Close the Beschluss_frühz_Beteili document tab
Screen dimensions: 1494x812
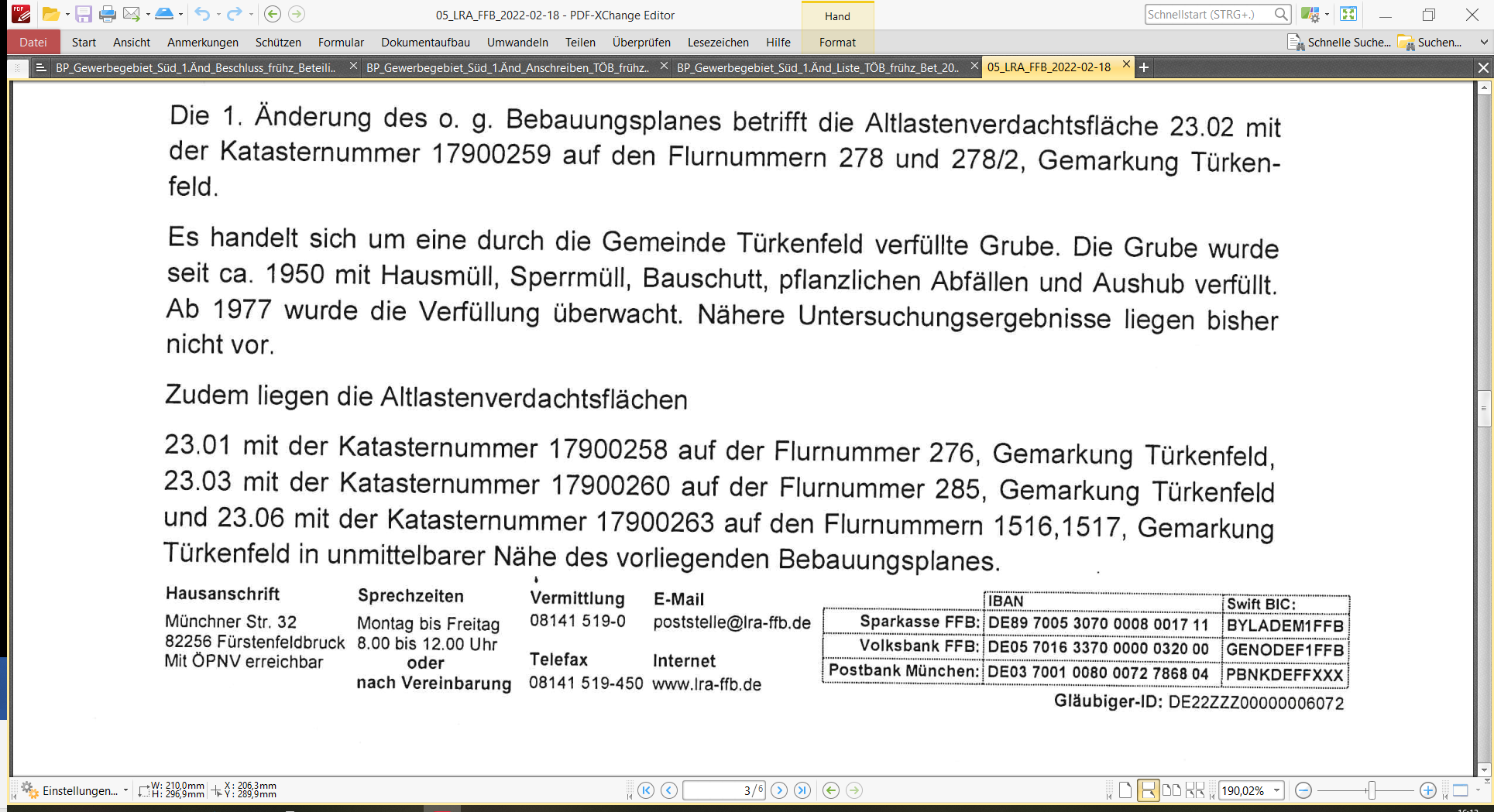353,67
